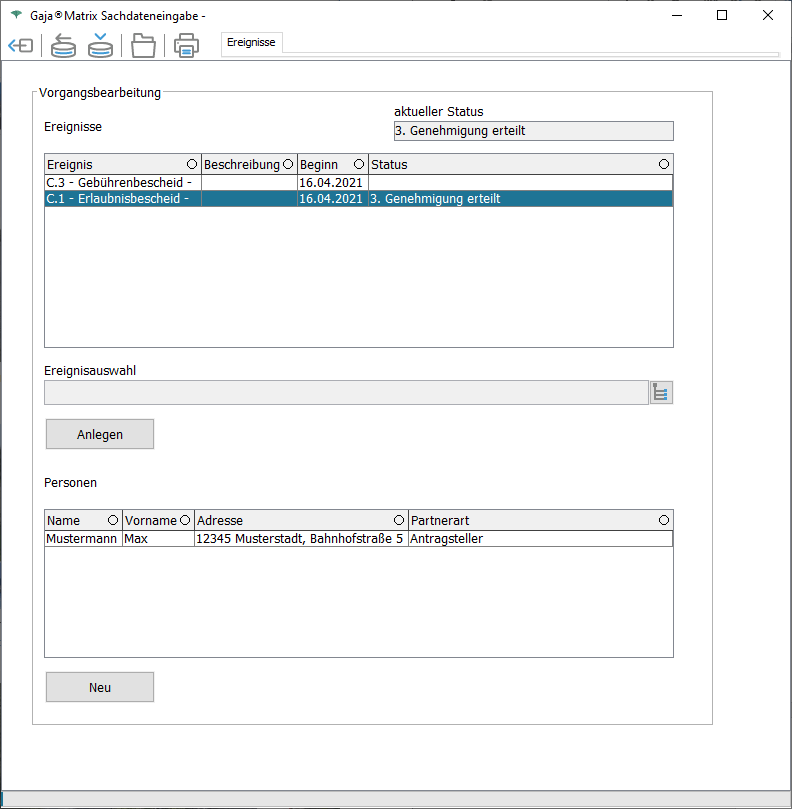Viewport: 792px width, 809px height.
Task: Switch to the Ereignisse tab
Action: [251, 43]
